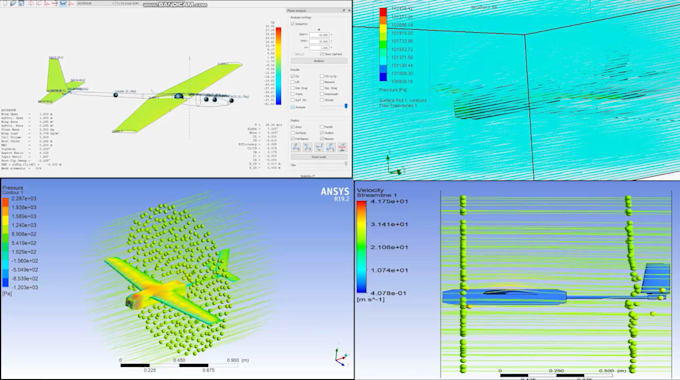Enable the Lift results checkbox
The height and width of the screenshot is (380, 680).
(293, 82)
